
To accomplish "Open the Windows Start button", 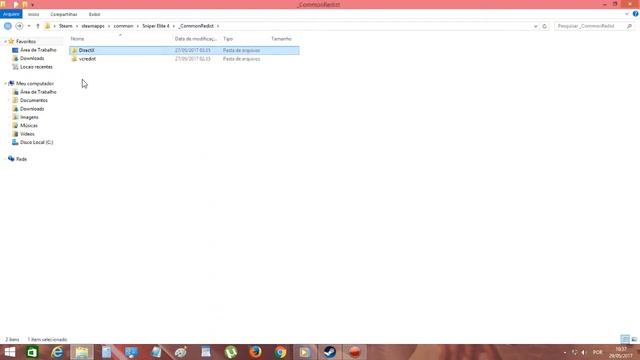I will click(x=9, y=352).
